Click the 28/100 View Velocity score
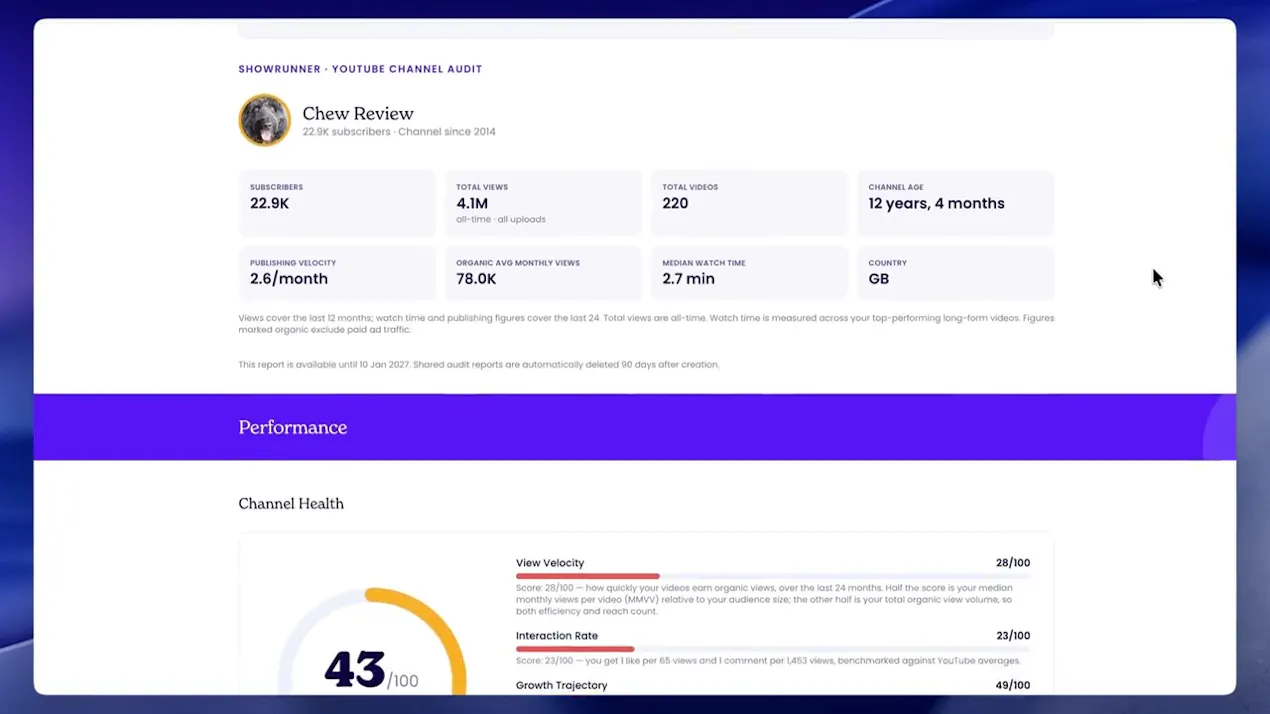 pyautogui.click(x=1013, y=563)
